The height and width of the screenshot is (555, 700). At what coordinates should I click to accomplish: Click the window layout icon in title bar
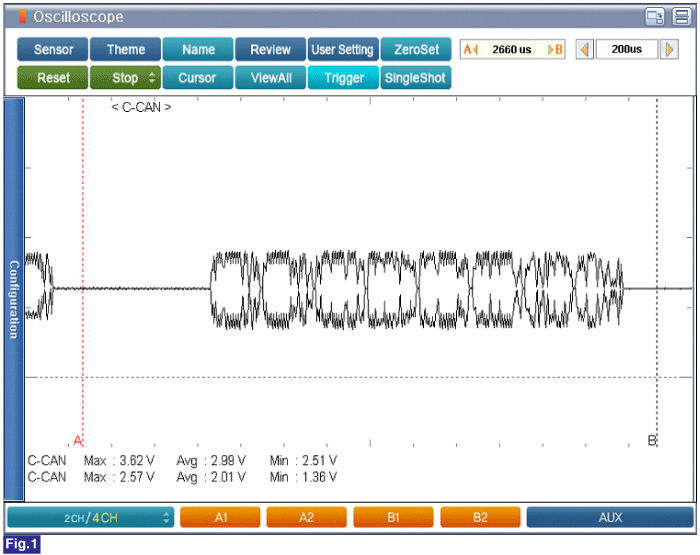[655, 17]
